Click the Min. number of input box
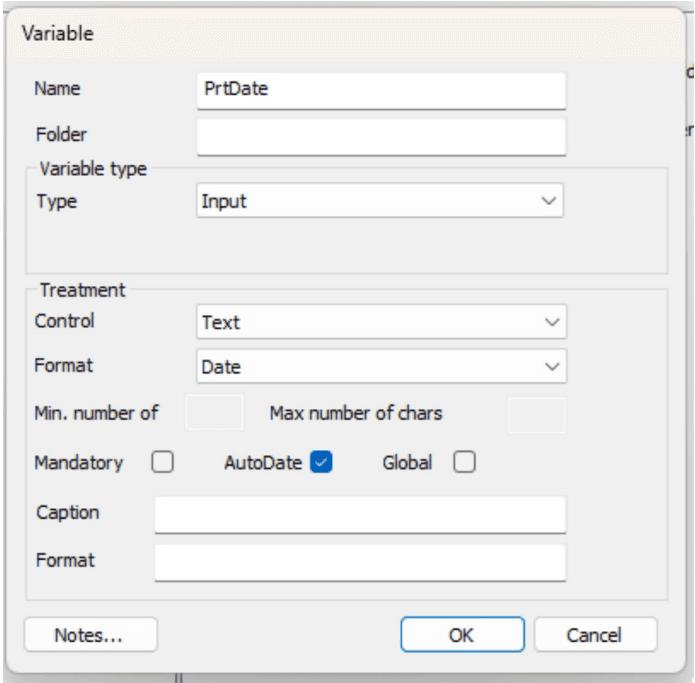 [214, 412]
